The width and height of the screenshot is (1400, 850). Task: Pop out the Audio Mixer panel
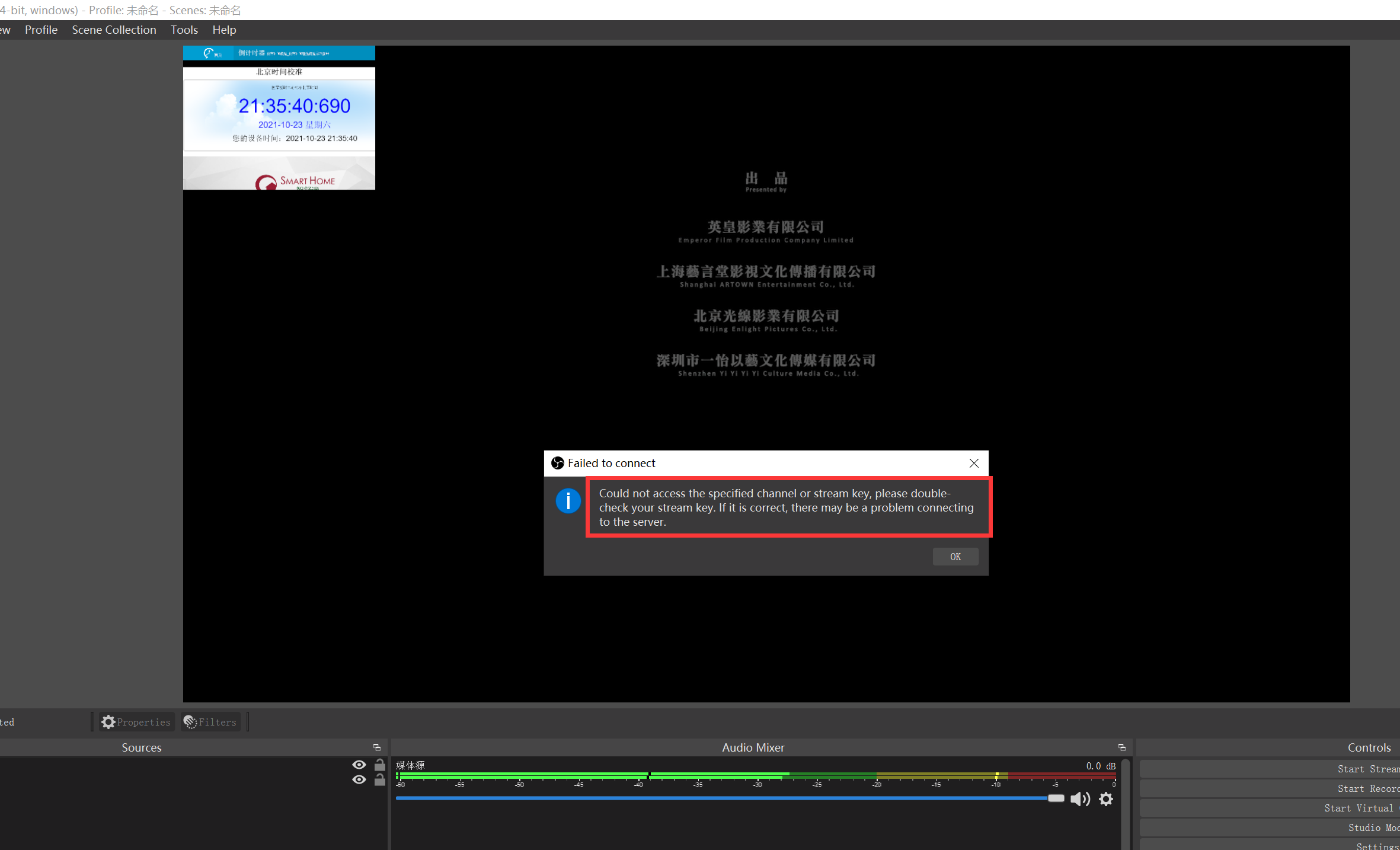click(1121, 747)
